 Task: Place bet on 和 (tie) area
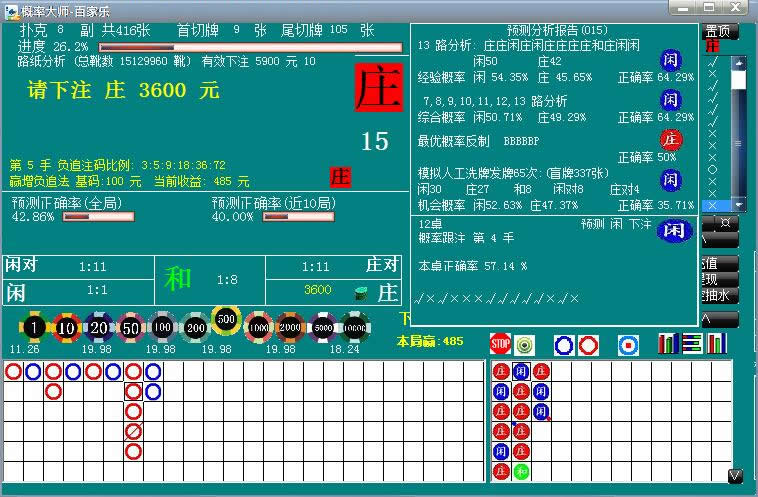click(210, 280)
